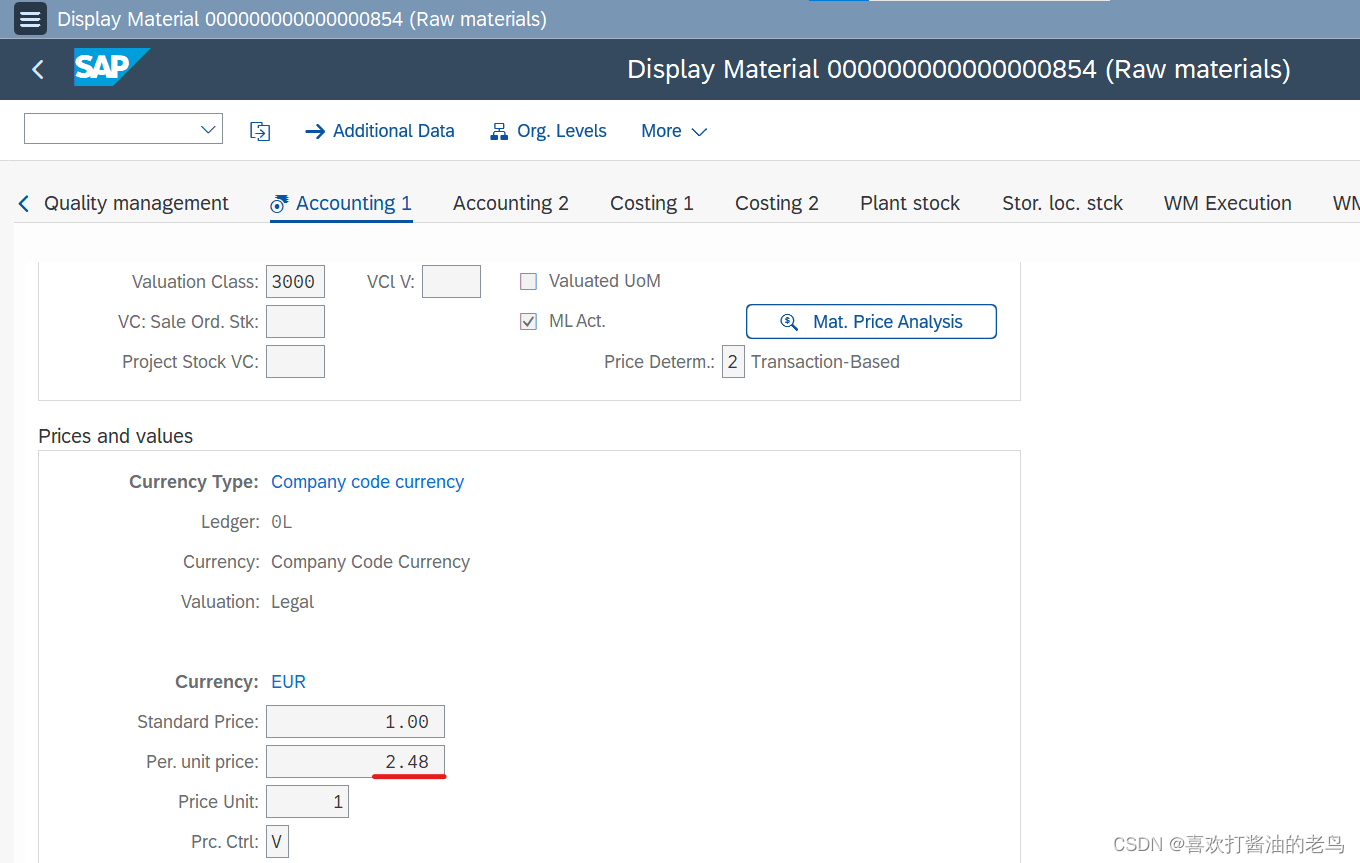This screenshot has height=863, width=1360.
Task: Switch to the Accounting 2 tab
Action: point(511,203)
